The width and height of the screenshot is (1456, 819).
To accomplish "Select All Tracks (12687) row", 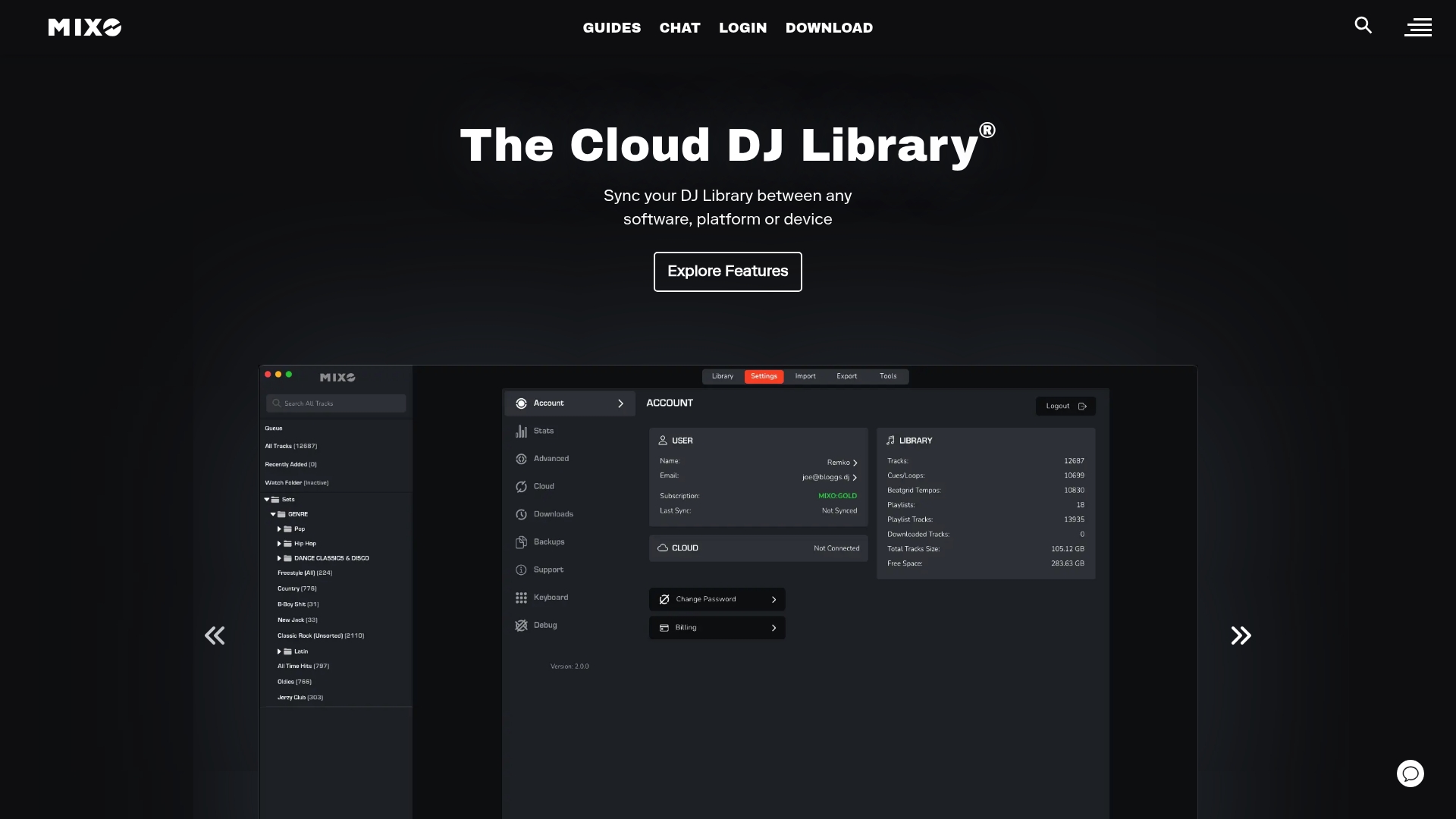I will 291,447.
